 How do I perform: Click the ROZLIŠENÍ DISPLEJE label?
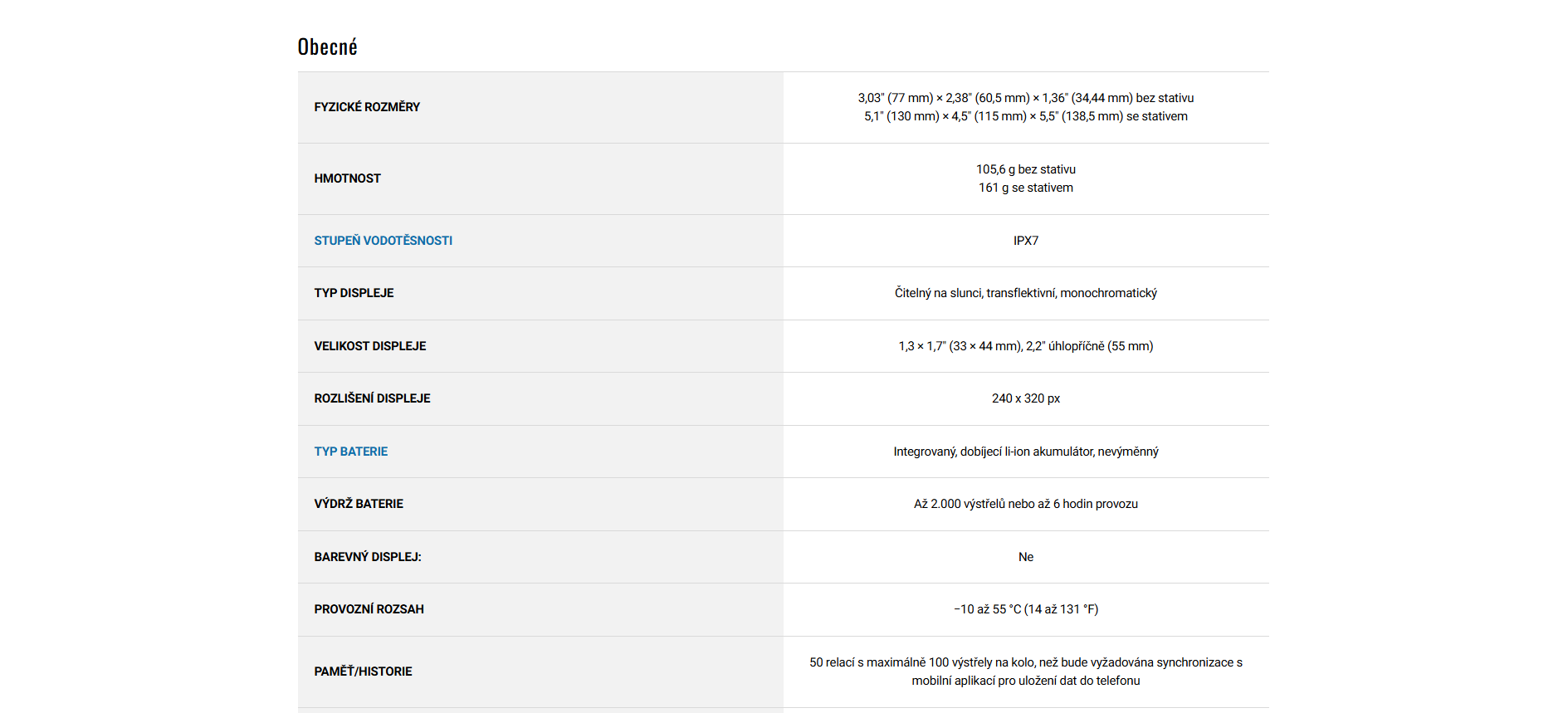pos(372,398)
